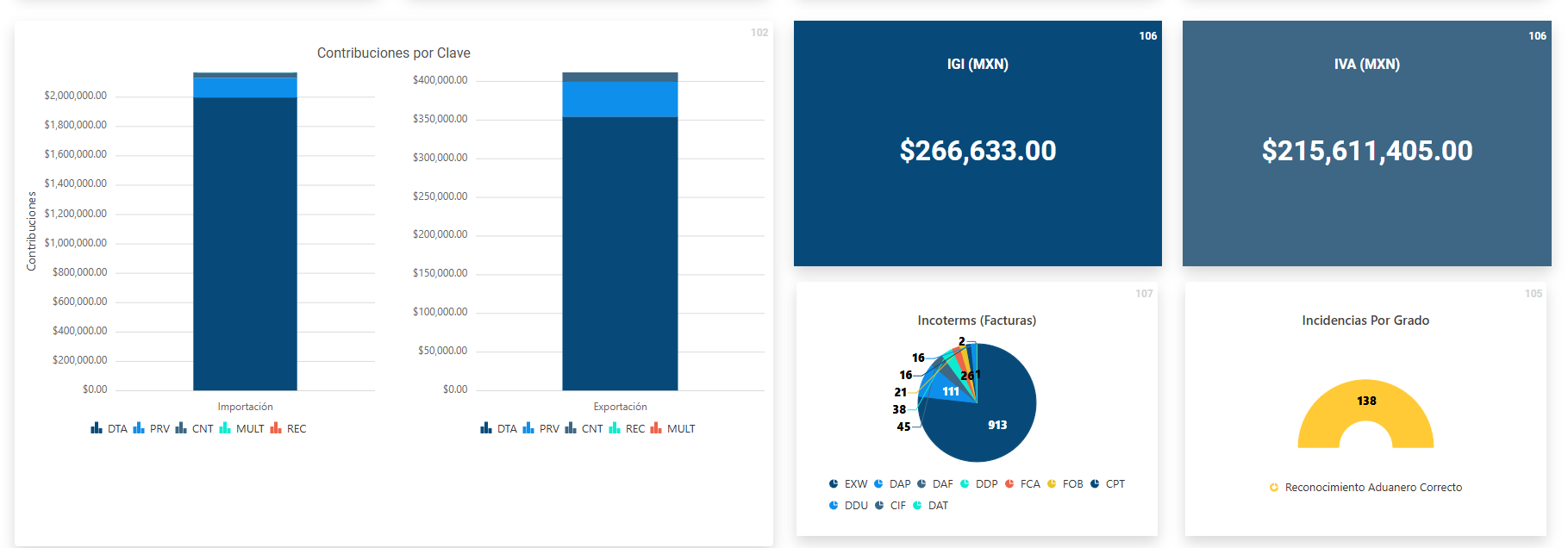
Task: Click DTA bar icon in Importación legend
Action: tap(97, 428)
